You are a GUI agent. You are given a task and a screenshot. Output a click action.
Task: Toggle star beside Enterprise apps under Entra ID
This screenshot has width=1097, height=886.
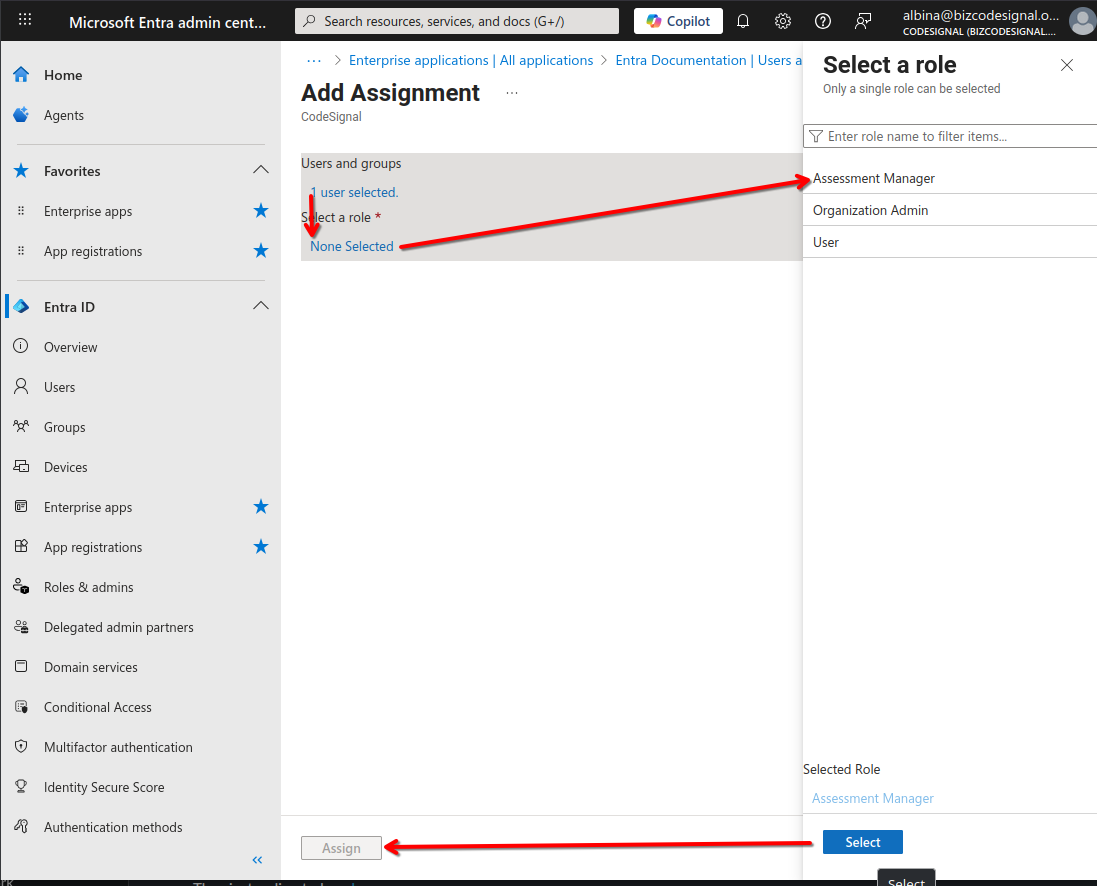click(261, 507)
